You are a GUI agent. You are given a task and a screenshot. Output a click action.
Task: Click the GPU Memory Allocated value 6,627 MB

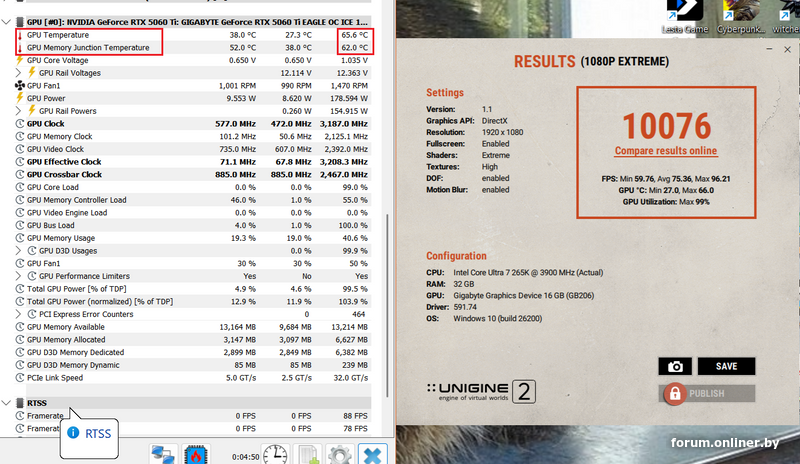(349, 339)
